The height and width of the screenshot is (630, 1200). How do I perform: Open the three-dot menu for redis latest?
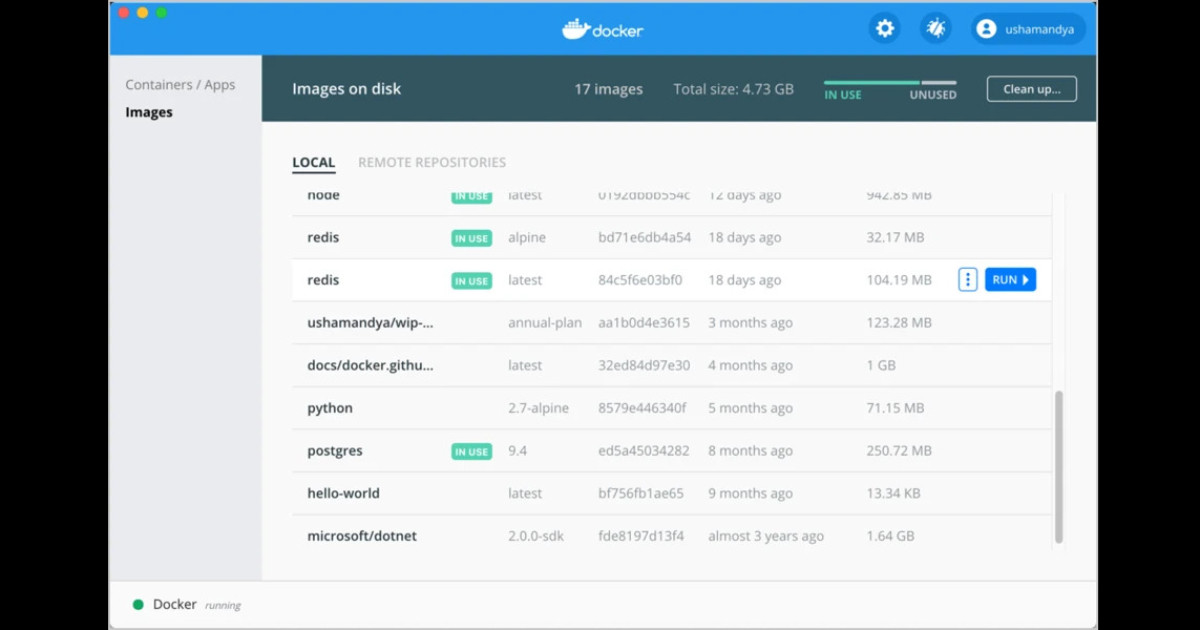point(967,280)
